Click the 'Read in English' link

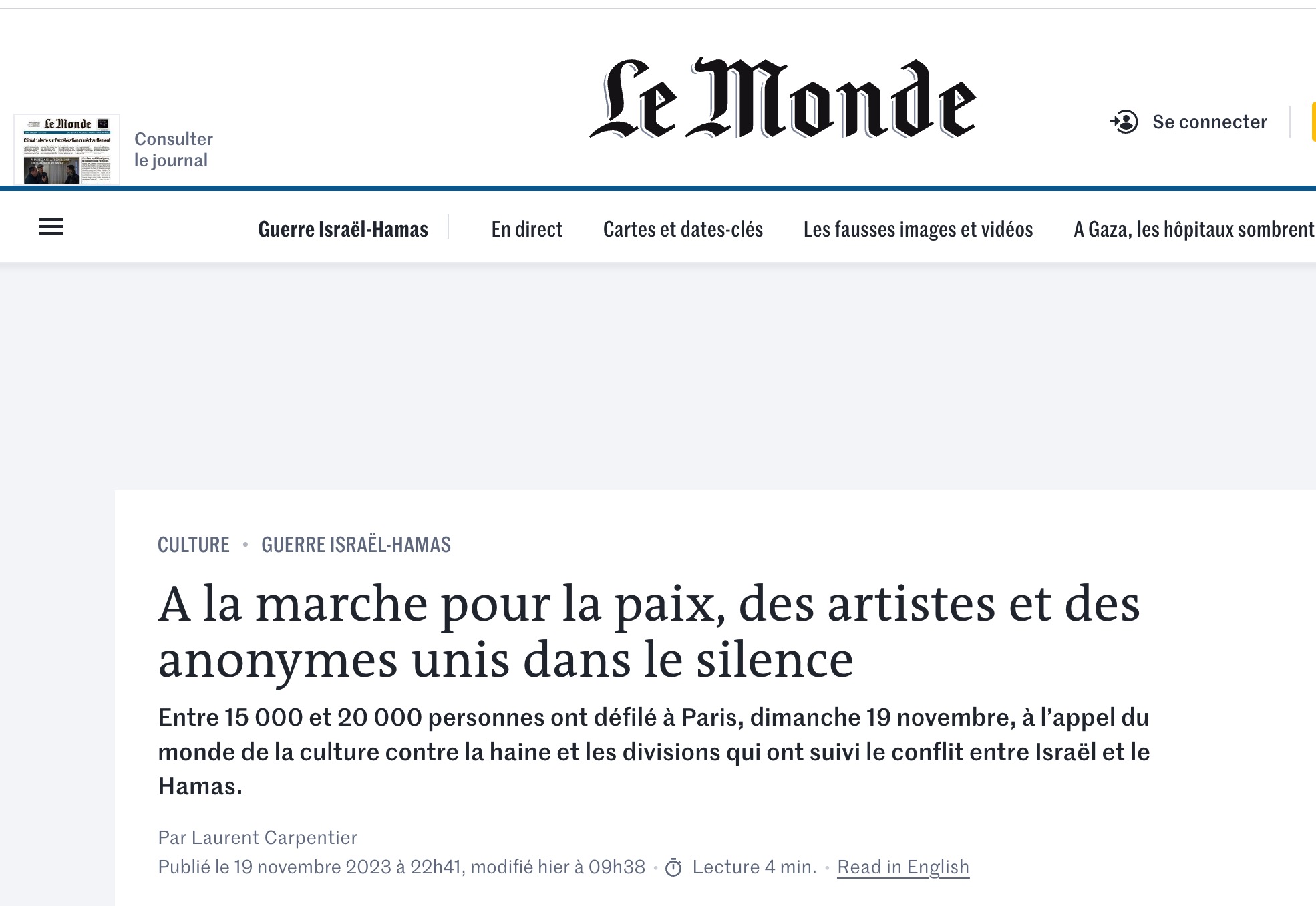[902, 867]
